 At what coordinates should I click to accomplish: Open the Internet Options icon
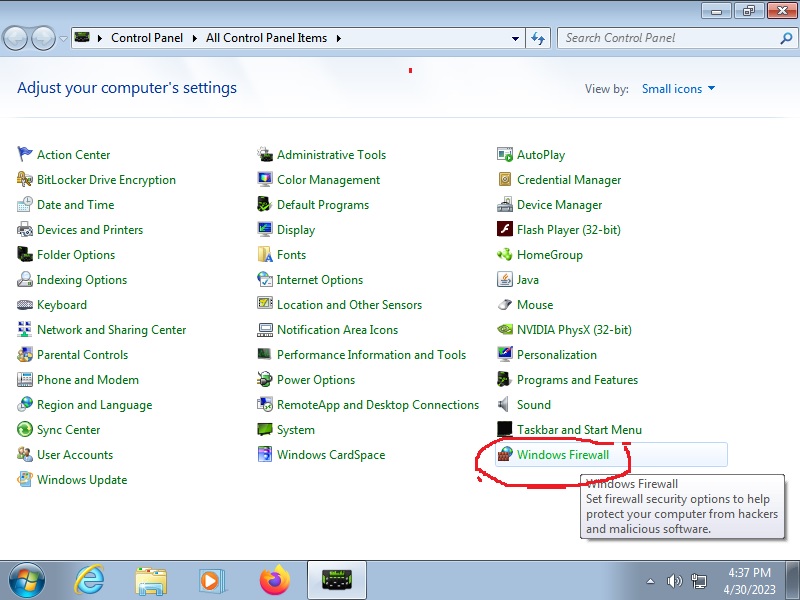coord(265,279)
